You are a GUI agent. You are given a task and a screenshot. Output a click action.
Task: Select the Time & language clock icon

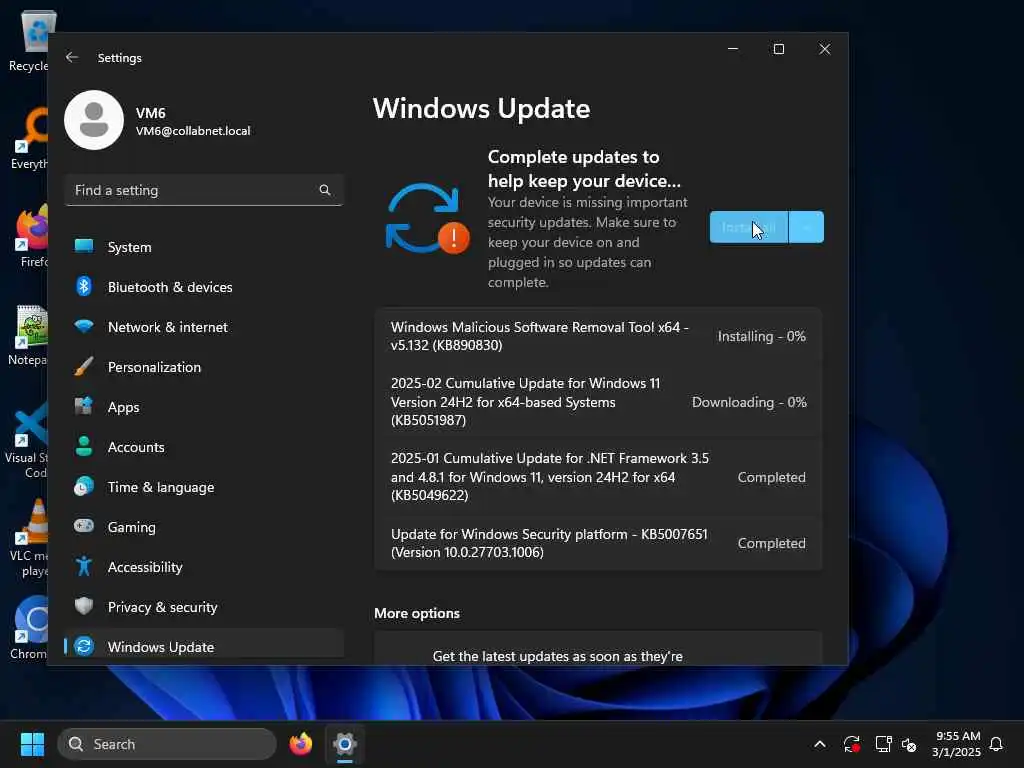(x=84, y=487)
